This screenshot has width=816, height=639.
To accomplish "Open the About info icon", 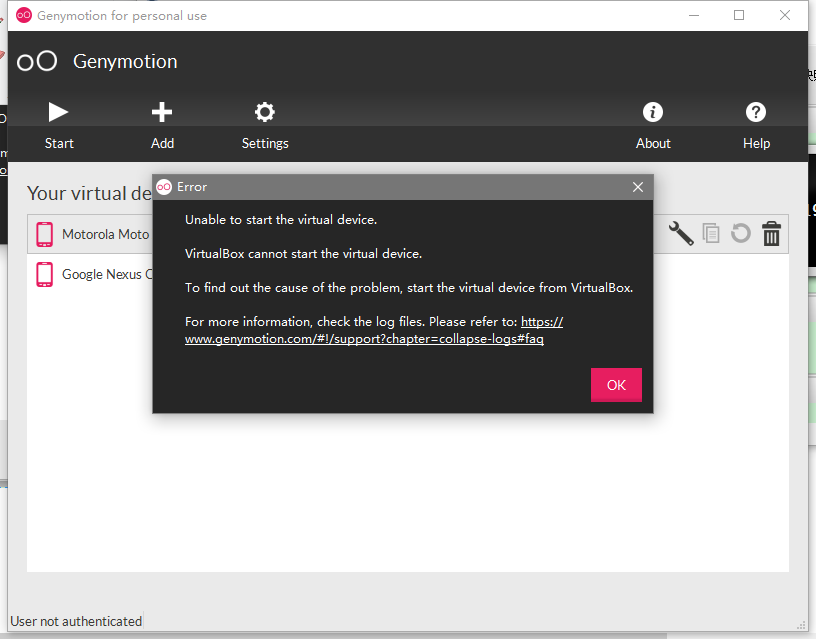I will (x=653, y=112).
